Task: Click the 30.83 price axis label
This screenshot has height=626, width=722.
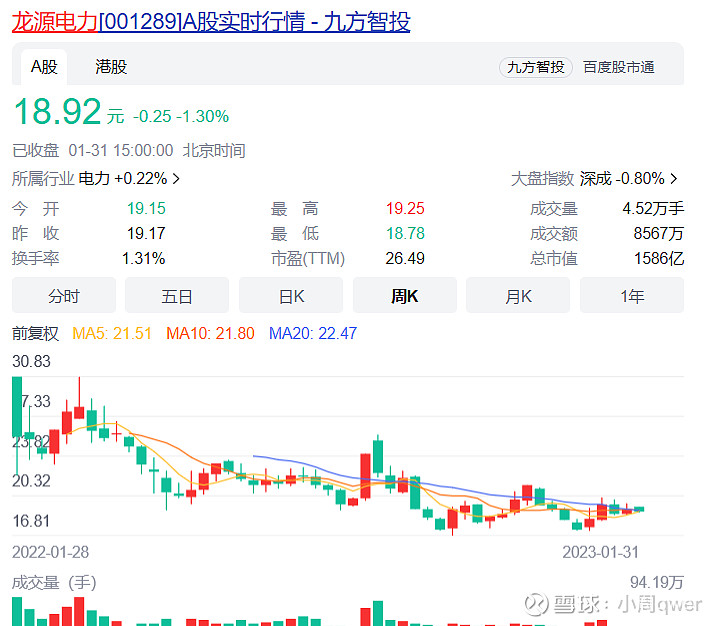Action: click(31, 361)
